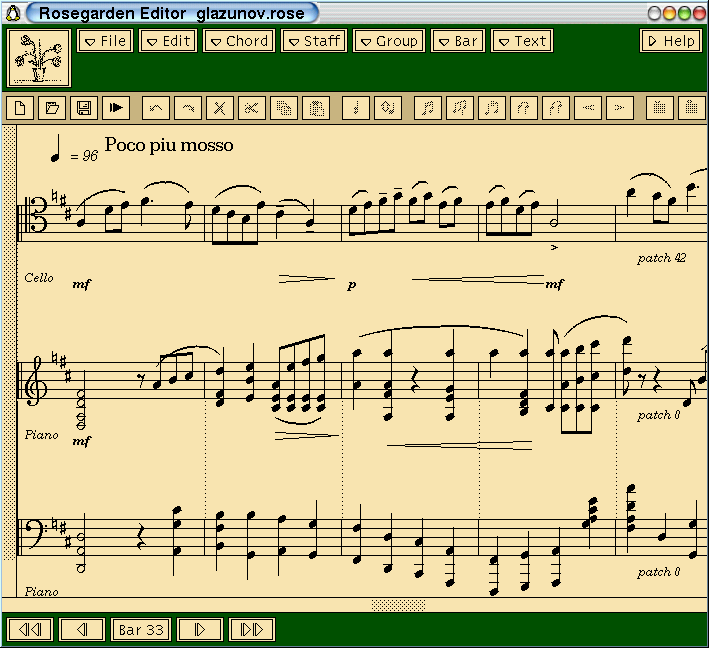The image size is (709, 648).
Task: Click the Paste clipboard icon
Action: click(316, 108)
